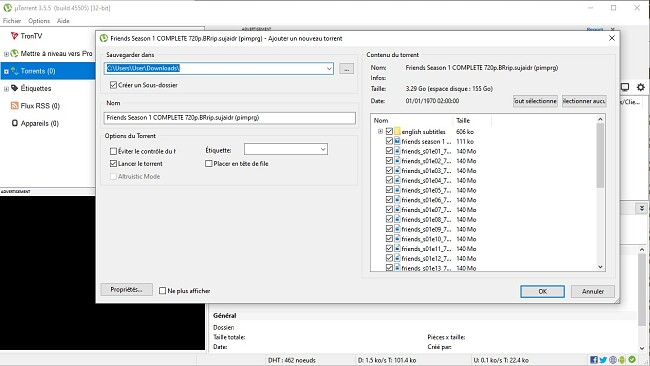This screenshot has height=366, width=650.
Task: Click the Appareils device icon
Action: point(15,123)
